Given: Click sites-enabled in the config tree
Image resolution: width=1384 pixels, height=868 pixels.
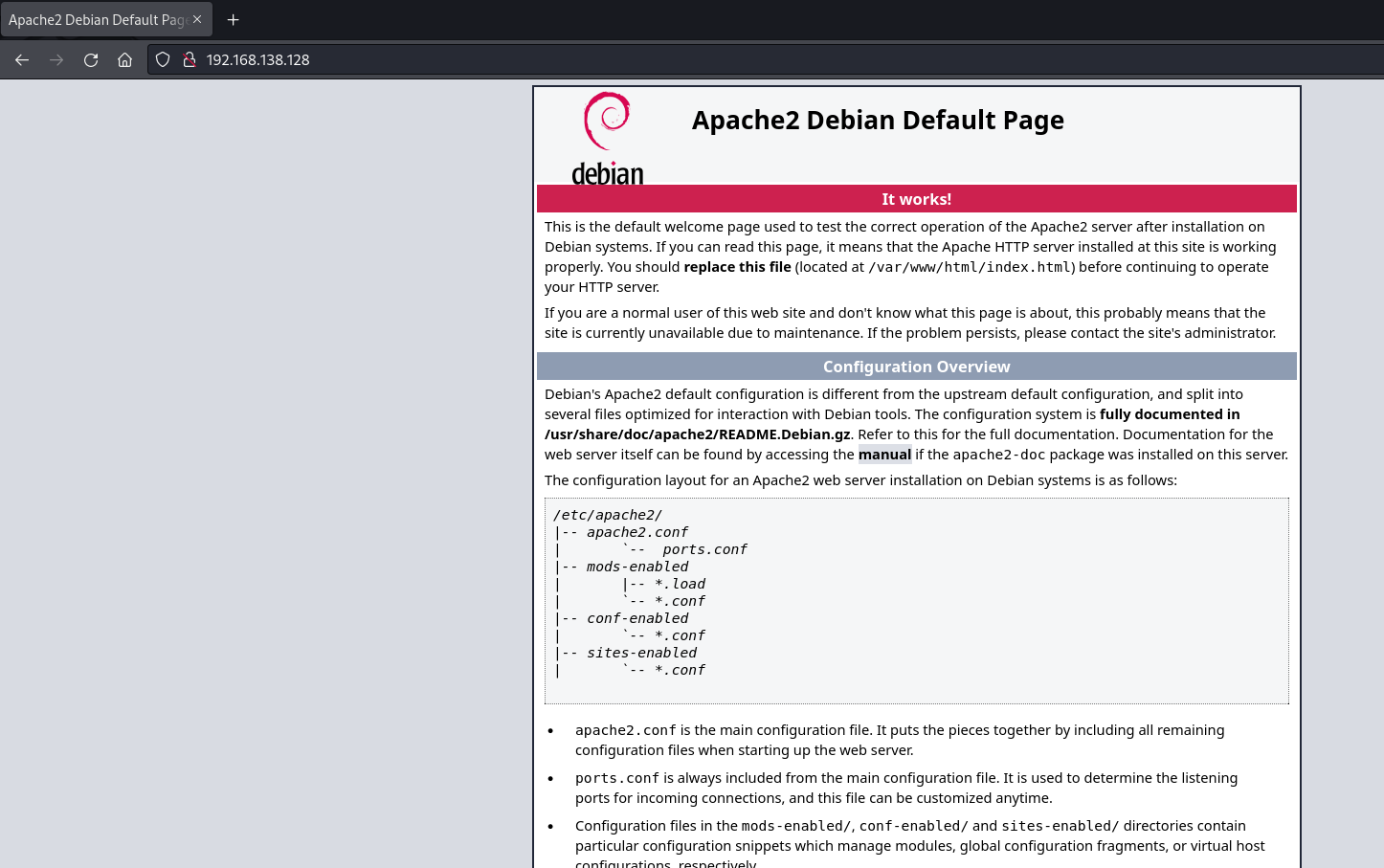Looking at the screenshot, I should pos(641,653).
